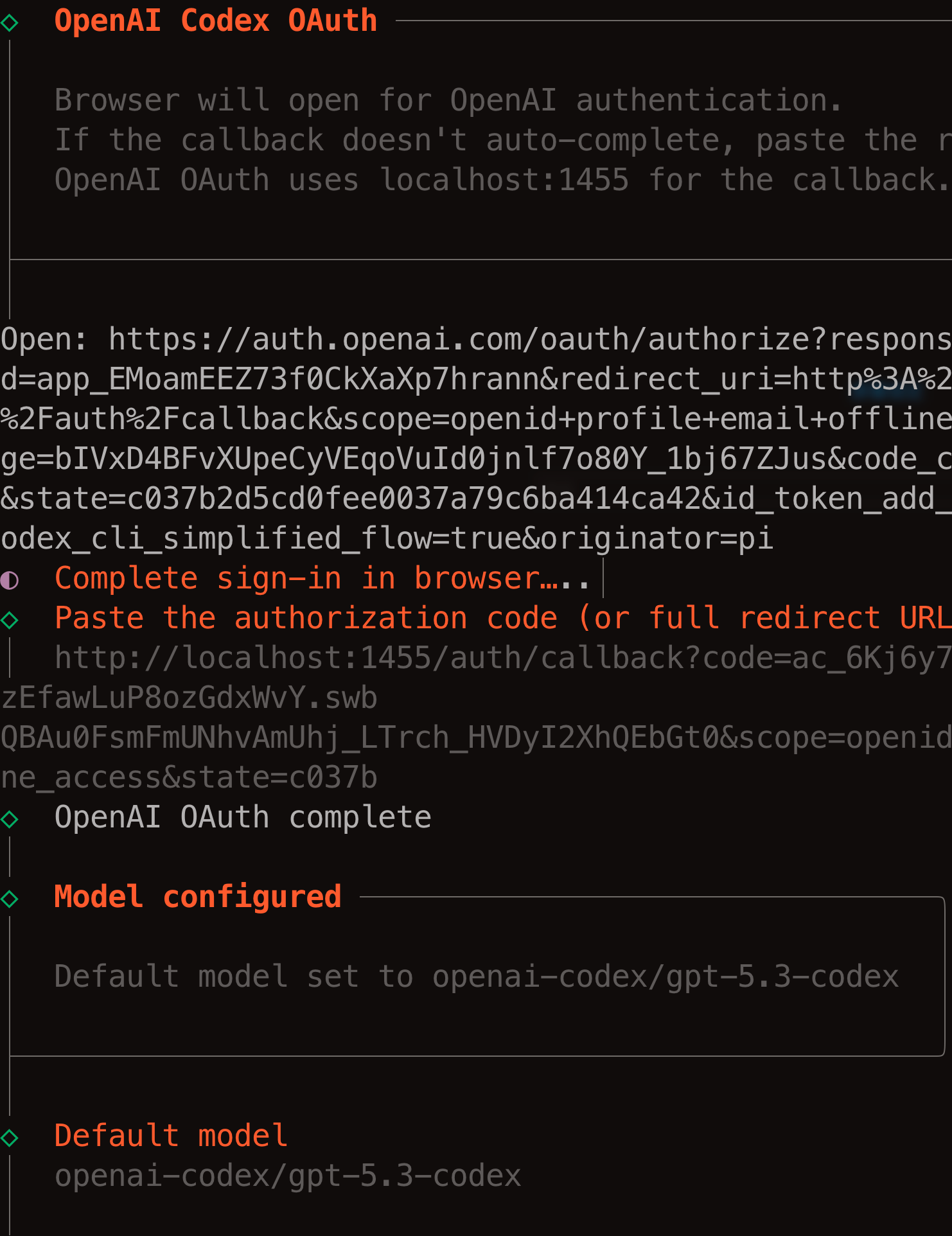Viewport: 952px width, 1236px height.
Task: Click the originator=pi end of the authorize URL
Action: click(657, 539)
